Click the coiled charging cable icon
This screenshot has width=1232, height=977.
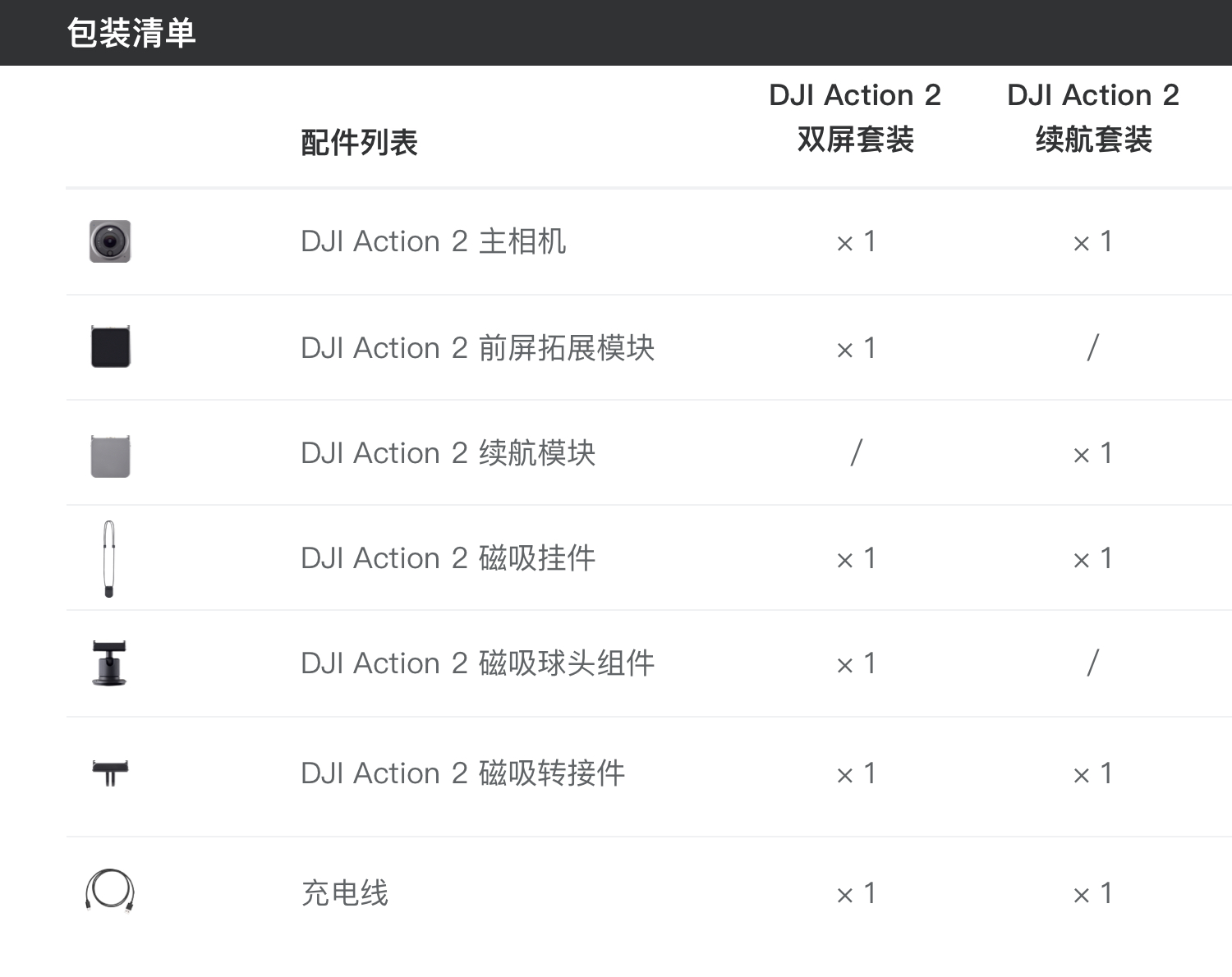point(110,891)
